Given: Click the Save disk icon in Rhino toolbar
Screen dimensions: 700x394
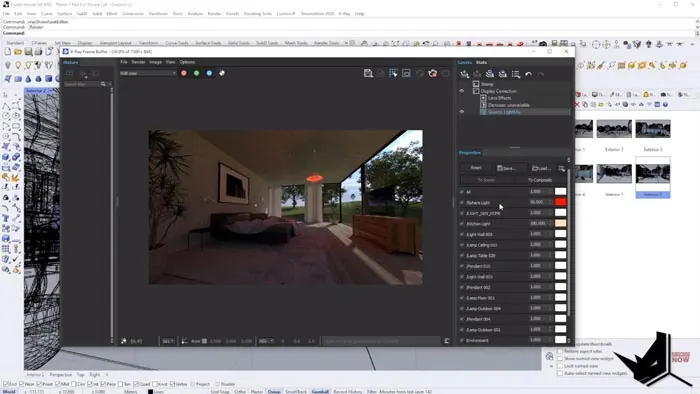Looking at the screenshot, I should [29, 52].
